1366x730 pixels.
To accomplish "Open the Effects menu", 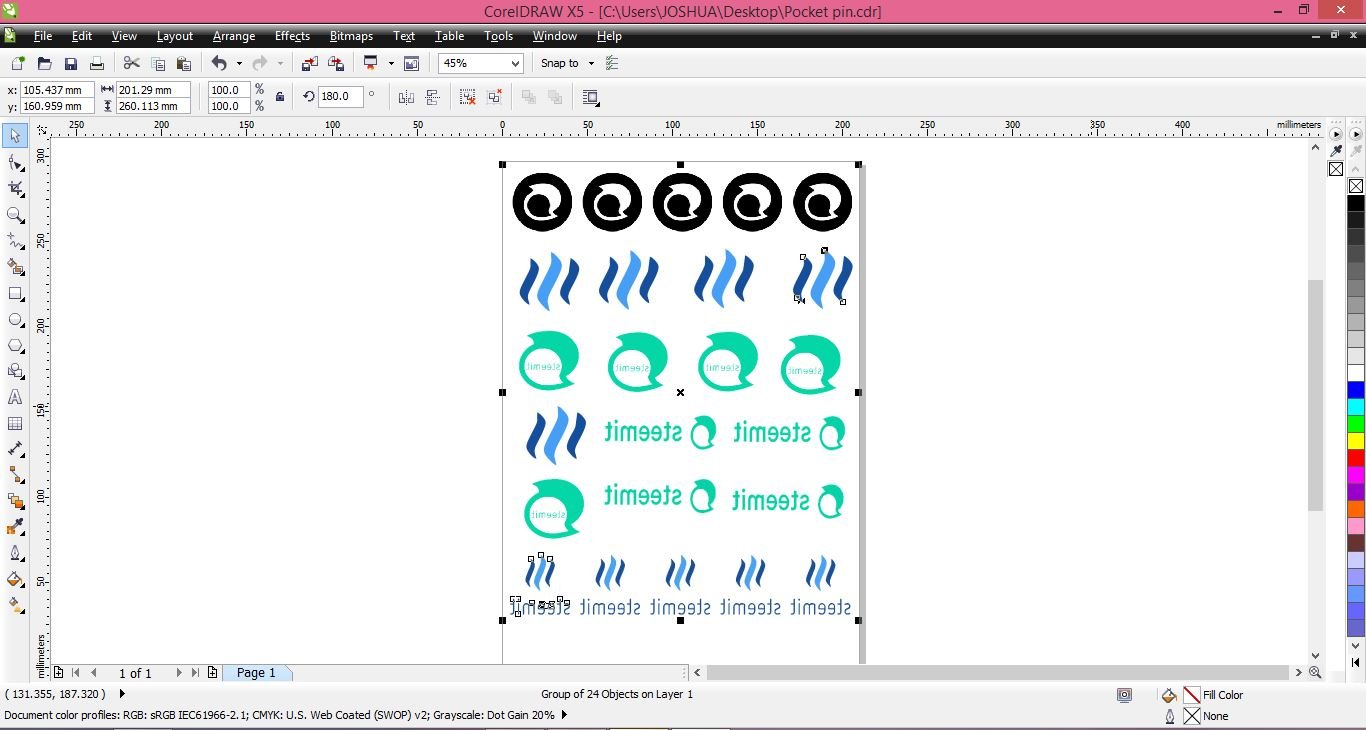I will tap(292, 36).
